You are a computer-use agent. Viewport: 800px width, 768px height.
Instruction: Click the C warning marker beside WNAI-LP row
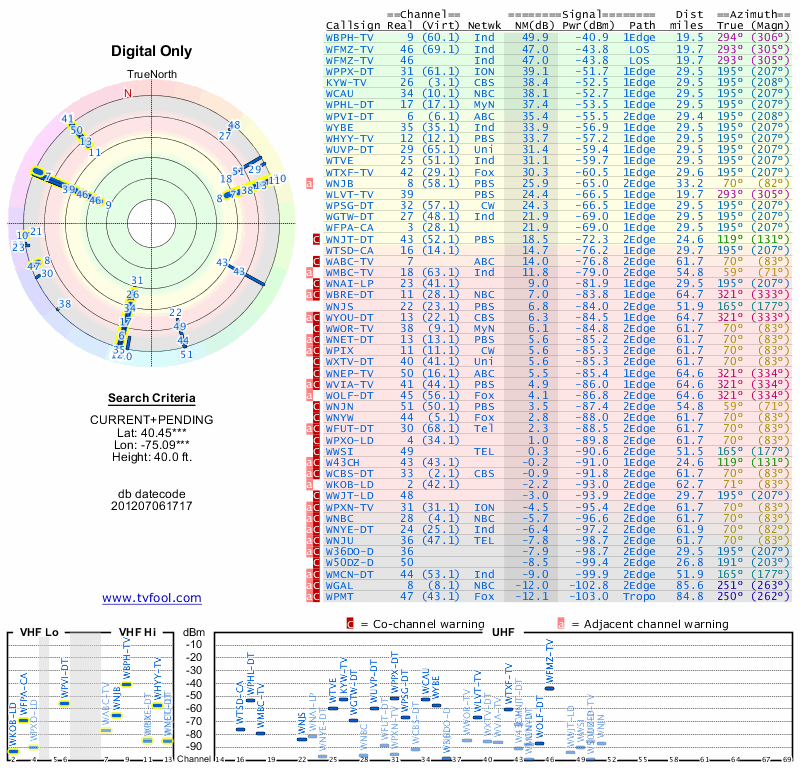pos(316,284)
